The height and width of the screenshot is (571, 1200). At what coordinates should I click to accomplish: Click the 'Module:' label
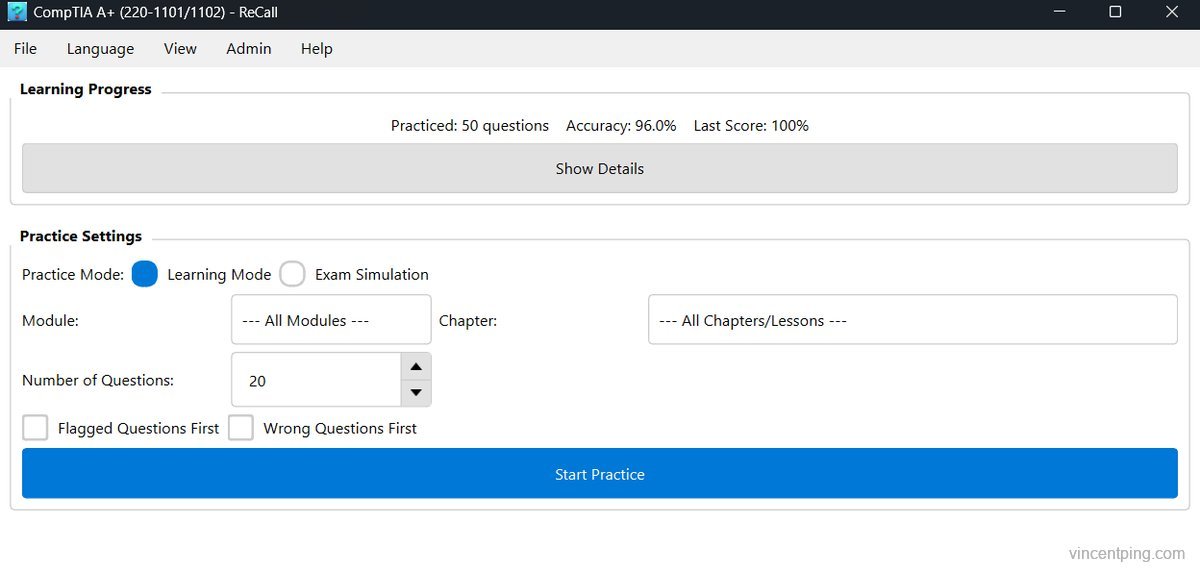(x=50, y=321)
